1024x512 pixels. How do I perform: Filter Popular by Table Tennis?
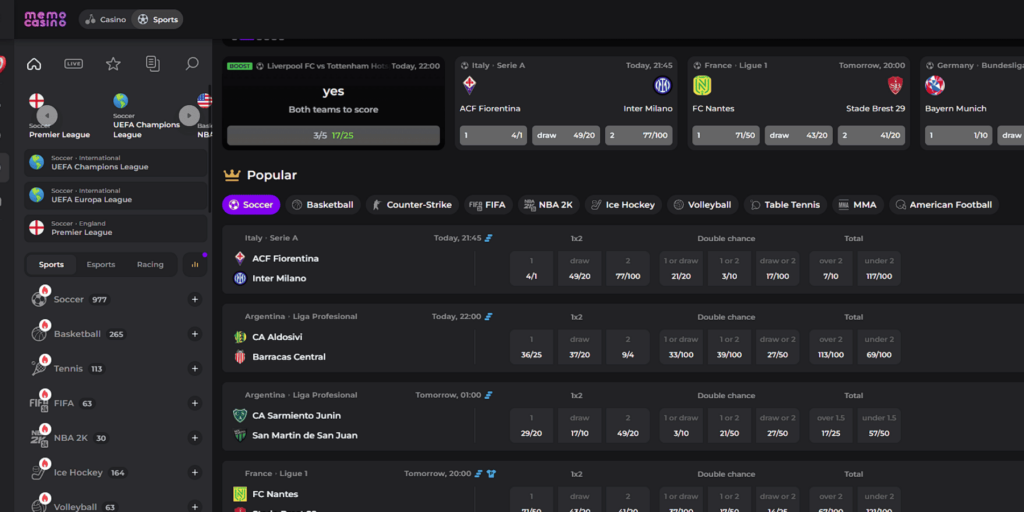786,205
